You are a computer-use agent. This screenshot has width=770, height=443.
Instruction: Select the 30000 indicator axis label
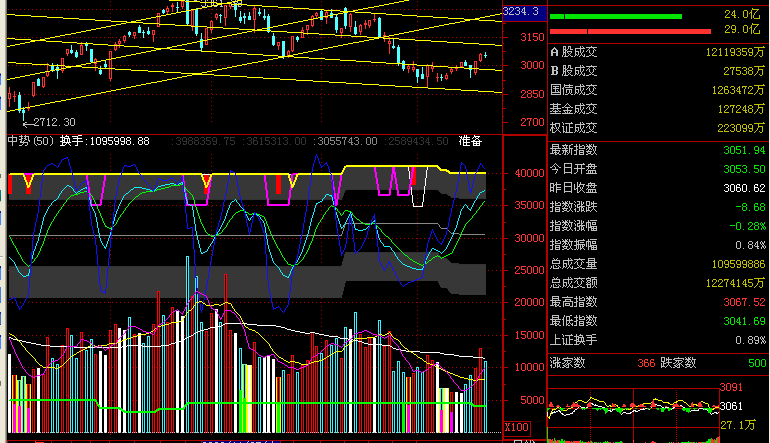coord(529,238)
